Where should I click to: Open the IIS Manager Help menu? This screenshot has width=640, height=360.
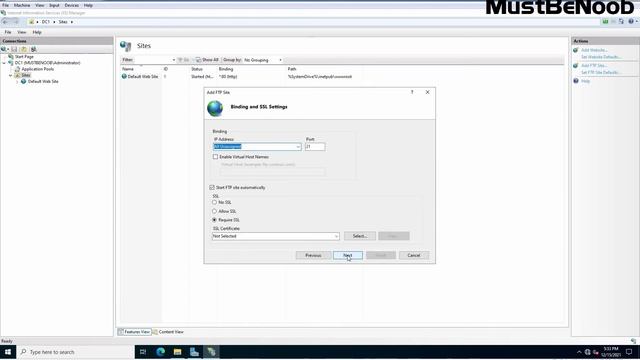pos(37,32)
